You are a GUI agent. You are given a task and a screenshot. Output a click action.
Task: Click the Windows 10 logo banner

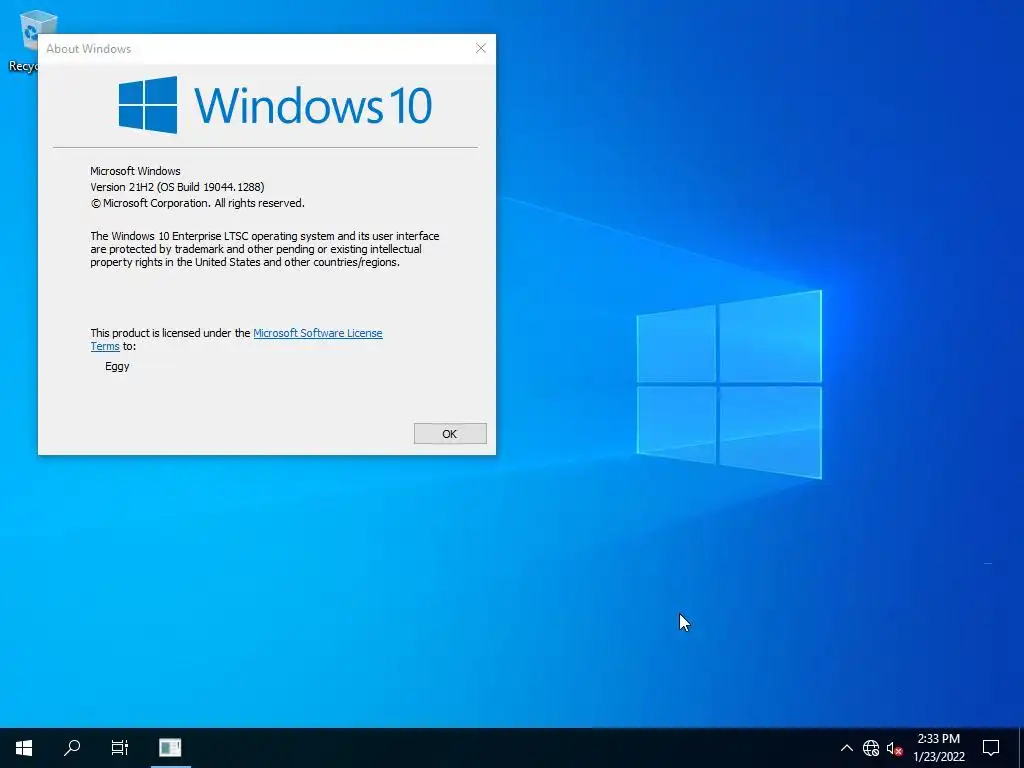pyautogui.click(x=275, y=105)
